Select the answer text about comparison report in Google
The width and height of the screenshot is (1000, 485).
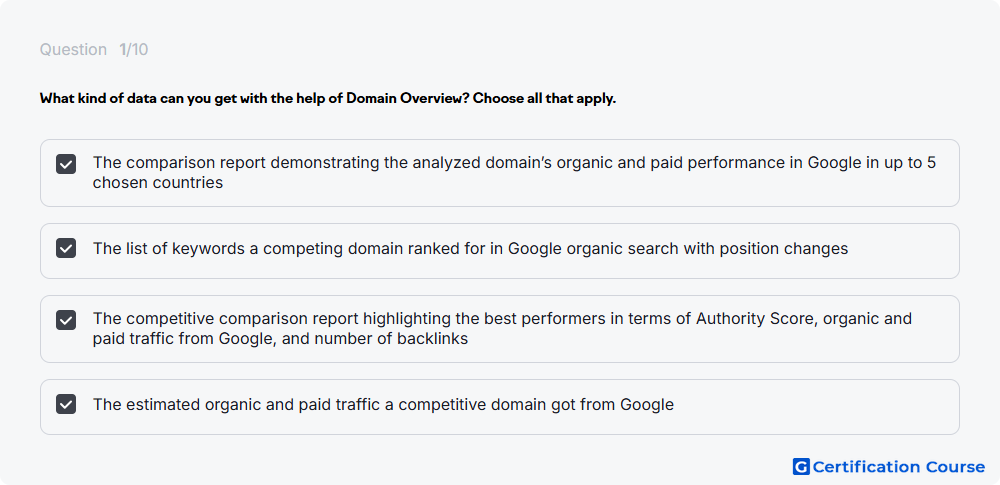[x=514, y=172]
